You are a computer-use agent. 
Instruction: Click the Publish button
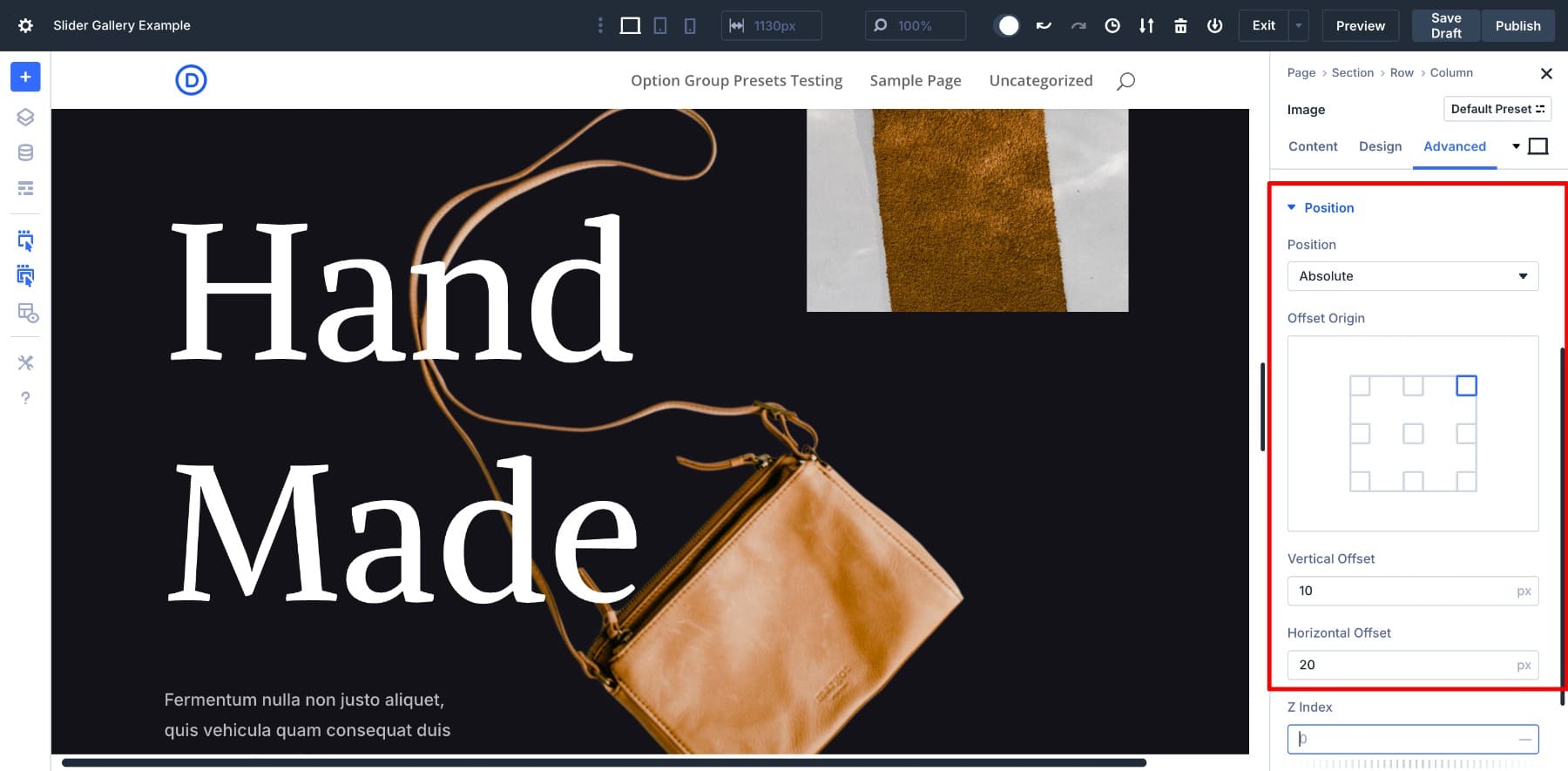point(1518,25)
